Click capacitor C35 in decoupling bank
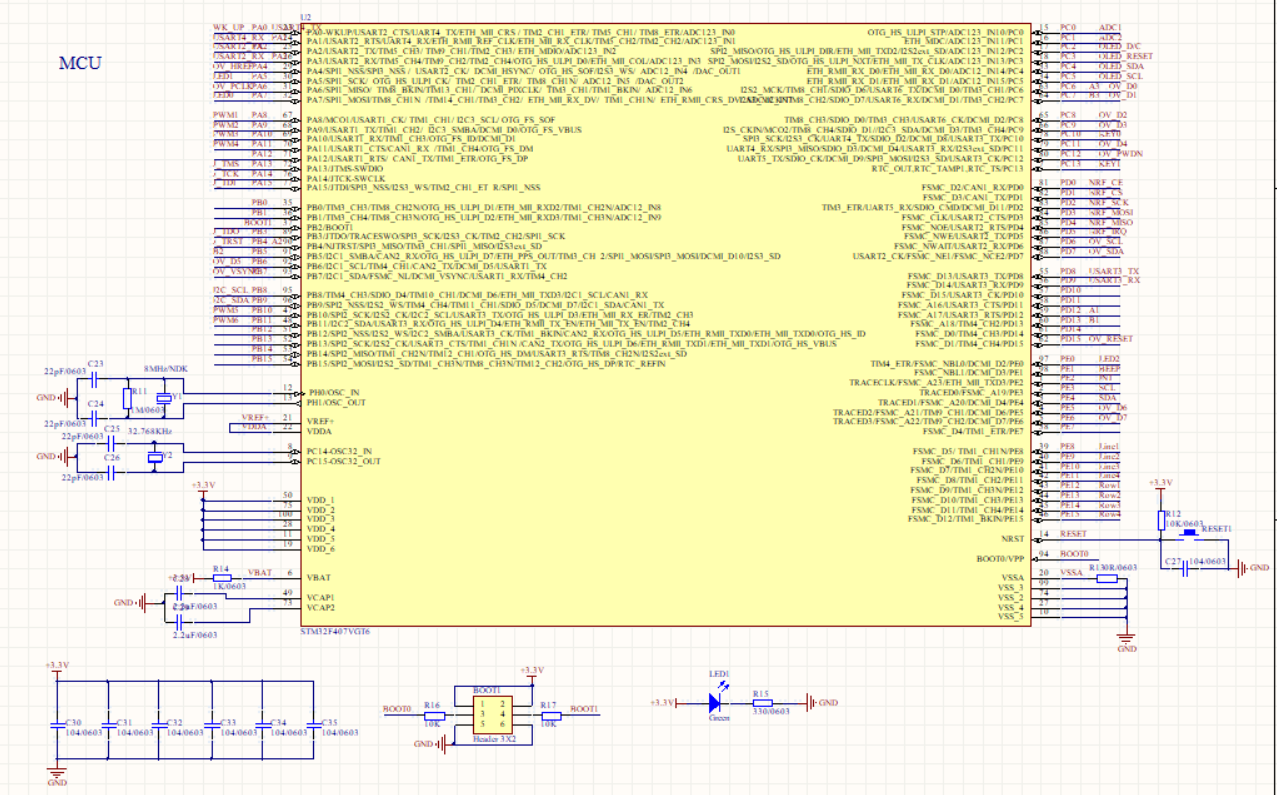Image resolution: width=1277 pixels, height=795 pixels. click(x=312, y=725)
